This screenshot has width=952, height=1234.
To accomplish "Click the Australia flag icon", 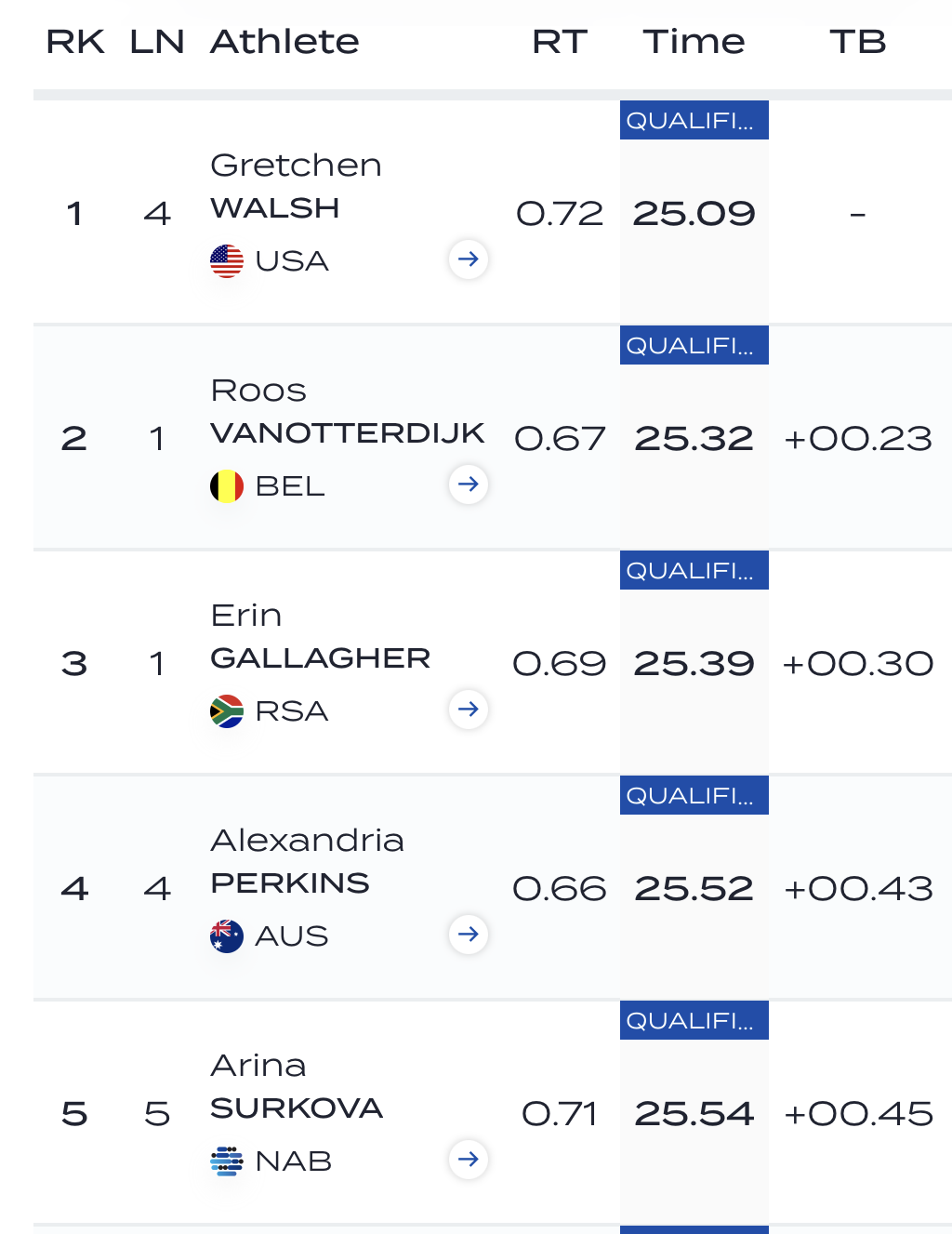I will (227, 936).
